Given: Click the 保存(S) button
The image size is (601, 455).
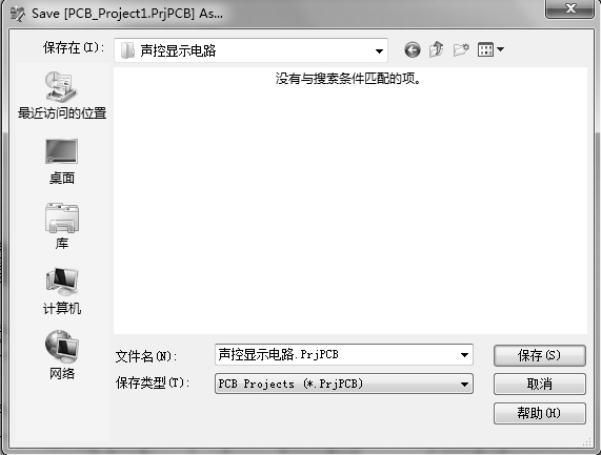Looking at the screenshot, I should pyautogui.click(x=540, y=356).
